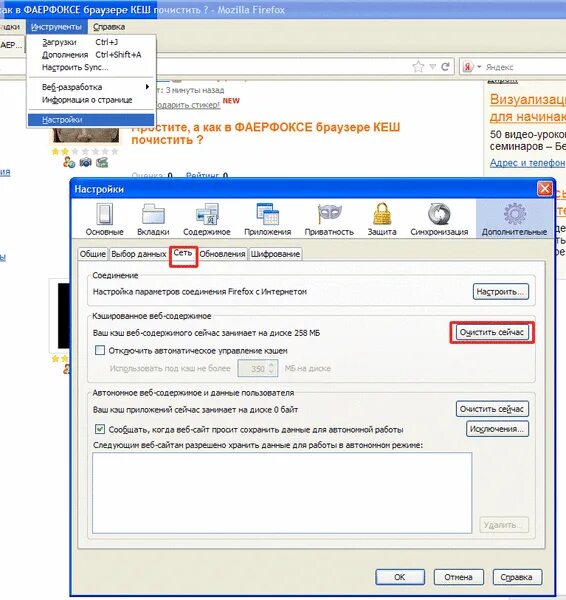
Task: Click Настроить connection button
Action: tap(501, 292)
